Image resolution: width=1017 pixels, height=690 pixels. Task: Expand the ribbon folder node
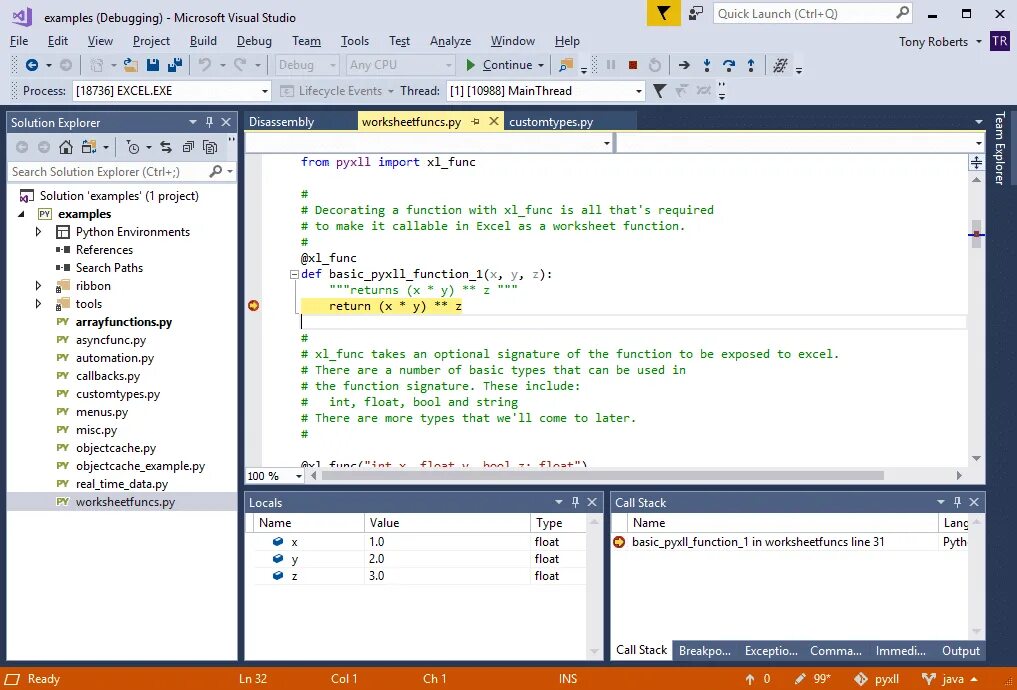[x=38, y=286]
